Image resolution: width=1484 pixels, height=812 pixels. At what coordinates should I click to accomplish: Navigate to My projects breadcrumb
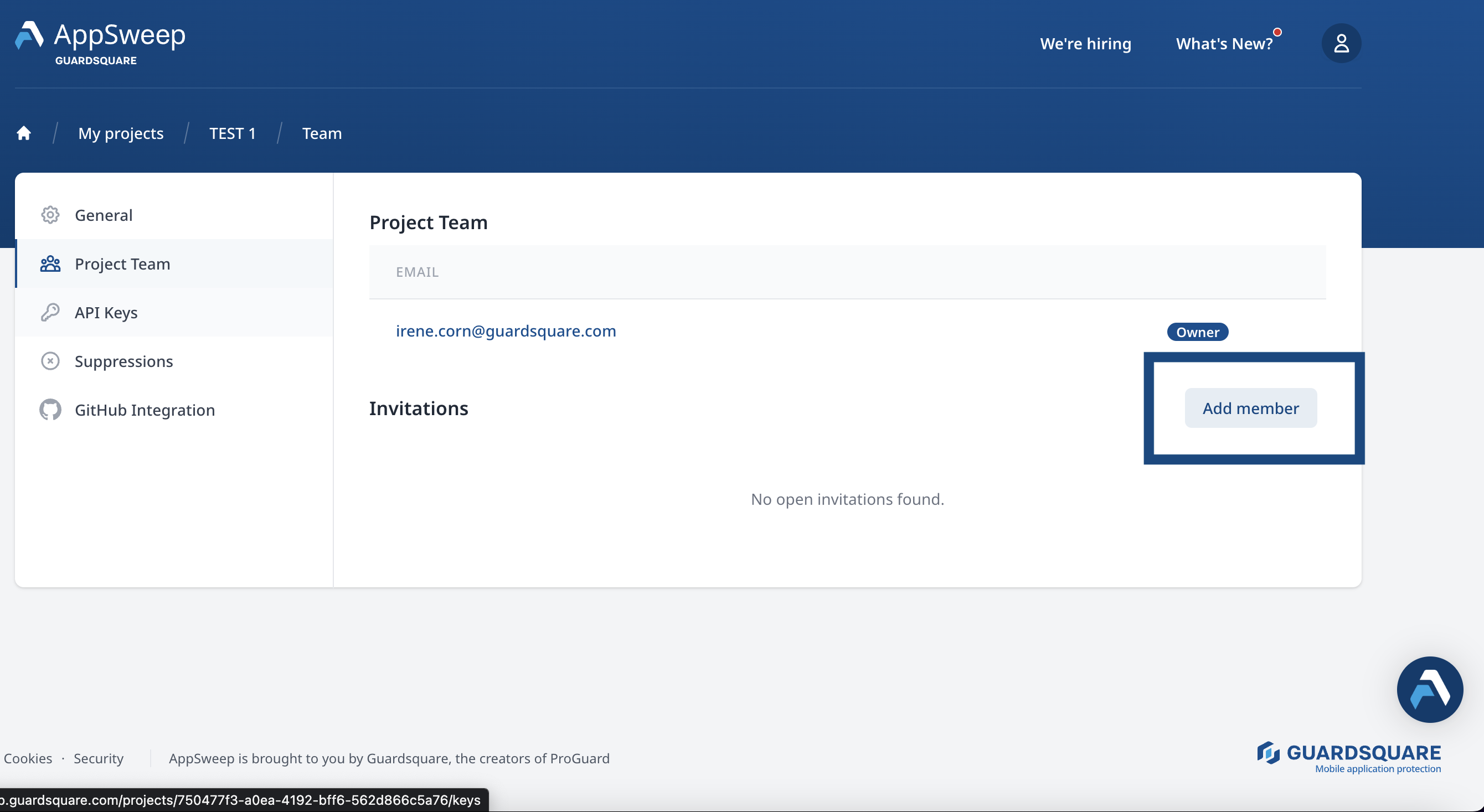click(121, 133)
